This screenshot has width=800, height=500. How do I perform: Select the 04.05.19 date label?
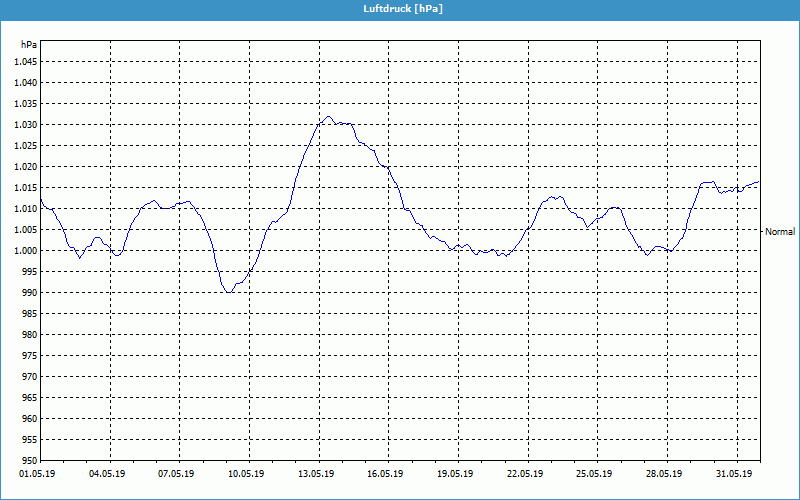pos(106,474)
